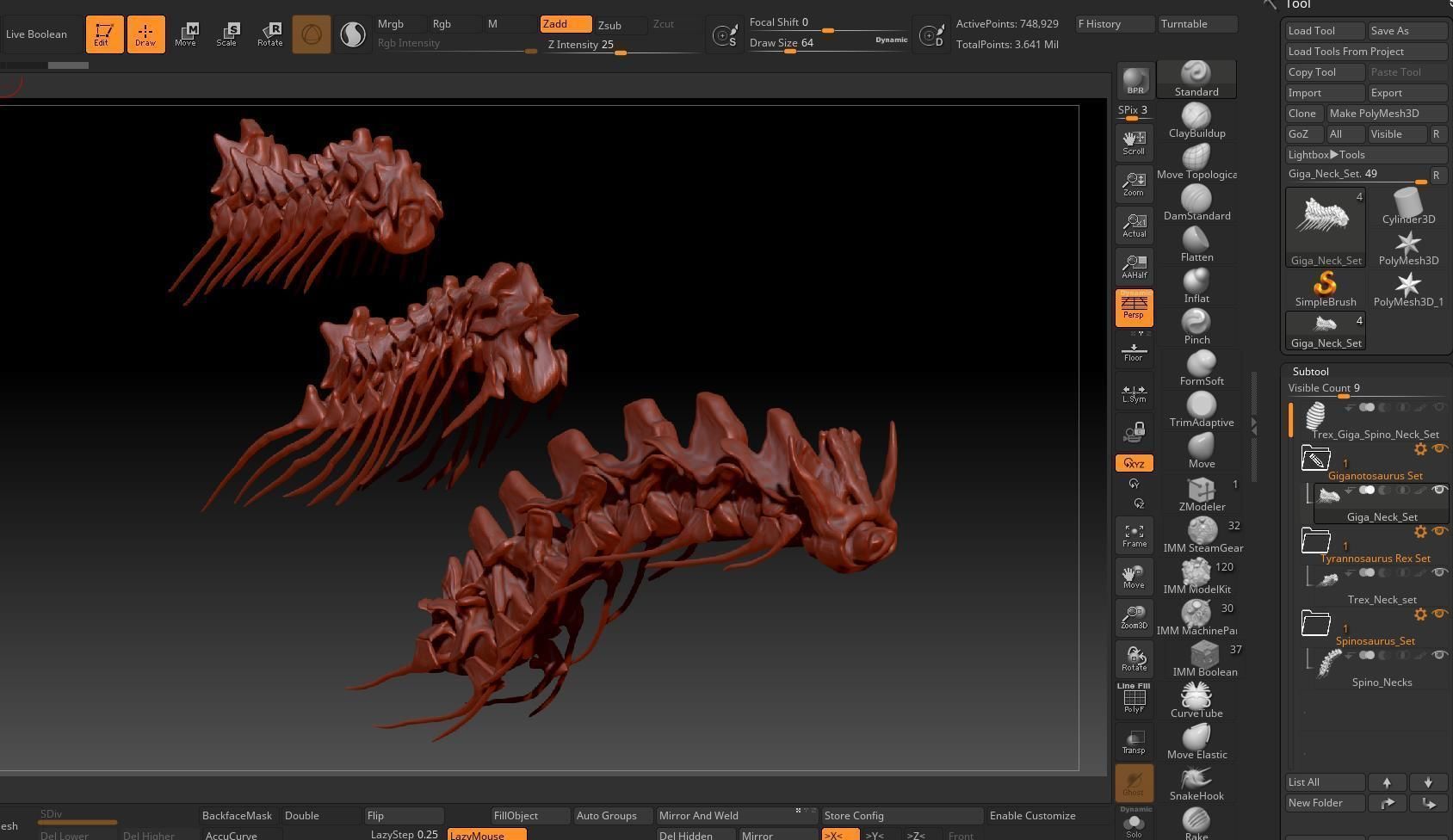1453x840 pixels.
Task: Click the Mrgb channel option
Action: [400, 24]
